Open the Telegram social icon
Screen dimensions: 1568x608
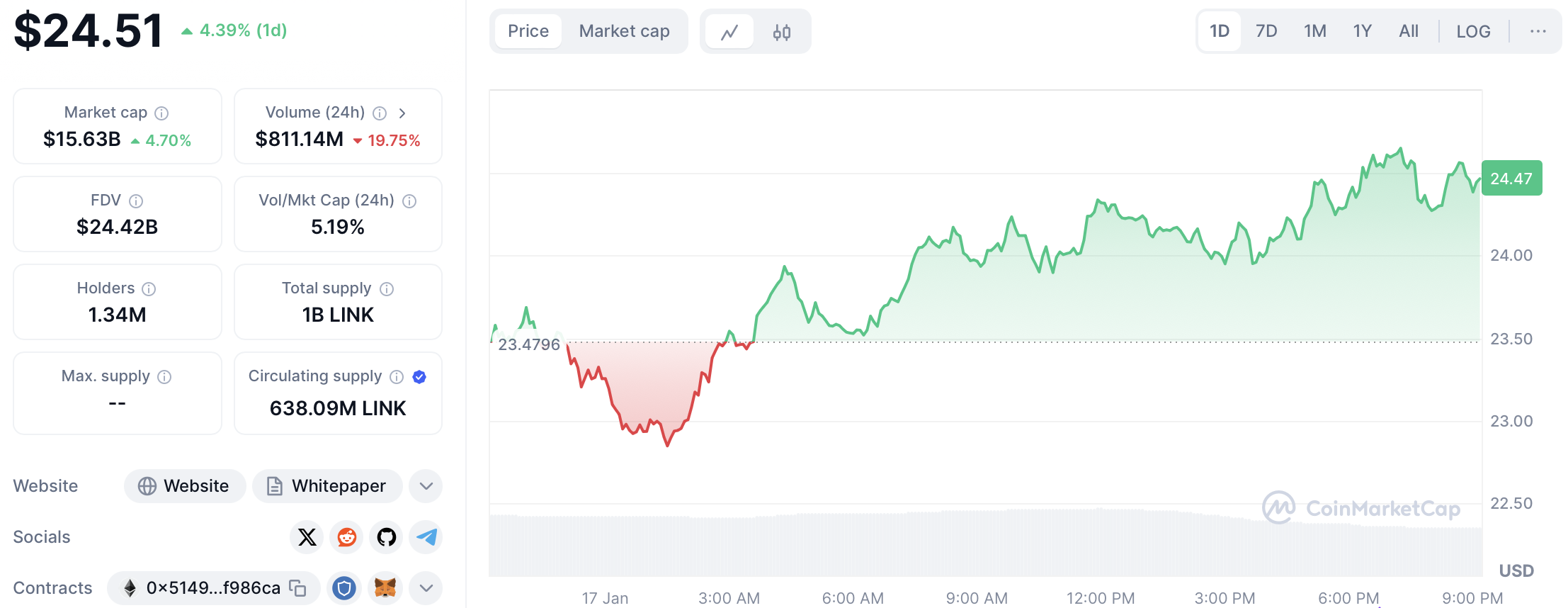(x=426, y=537)
